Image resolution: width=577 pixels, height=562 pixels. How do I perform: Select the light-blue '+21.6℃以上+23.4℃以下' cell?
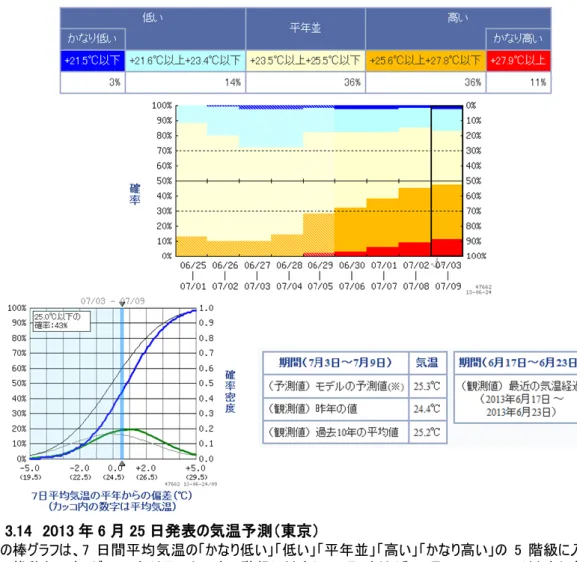[185, 60]
